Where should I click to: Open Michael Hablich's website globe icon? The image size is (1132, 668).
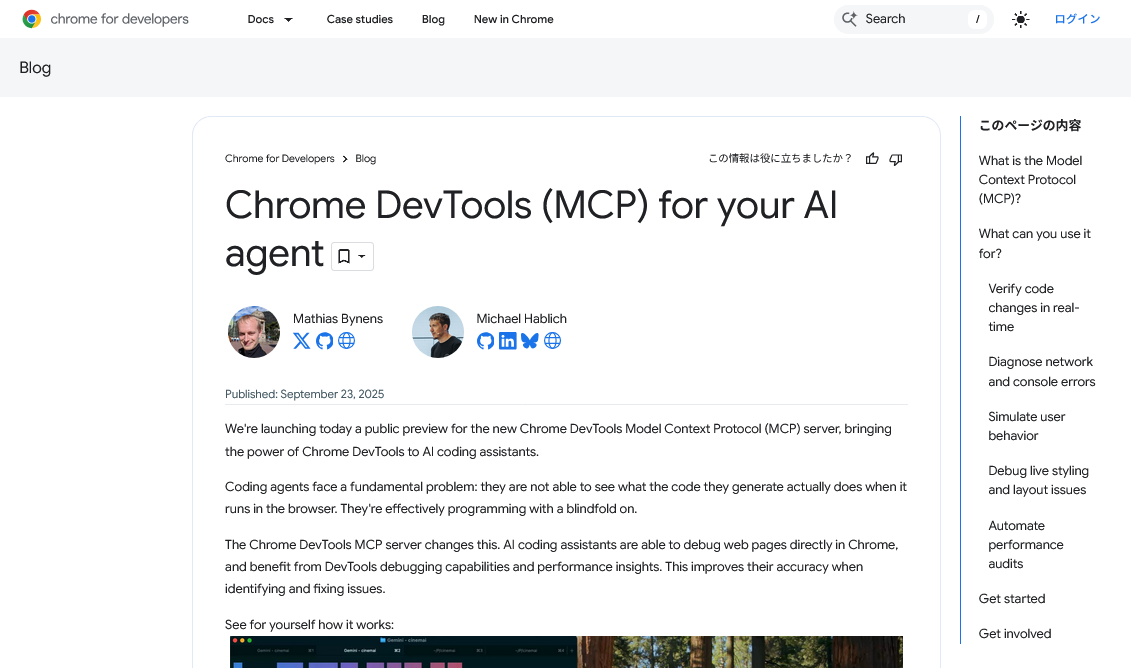pos(553,341)
